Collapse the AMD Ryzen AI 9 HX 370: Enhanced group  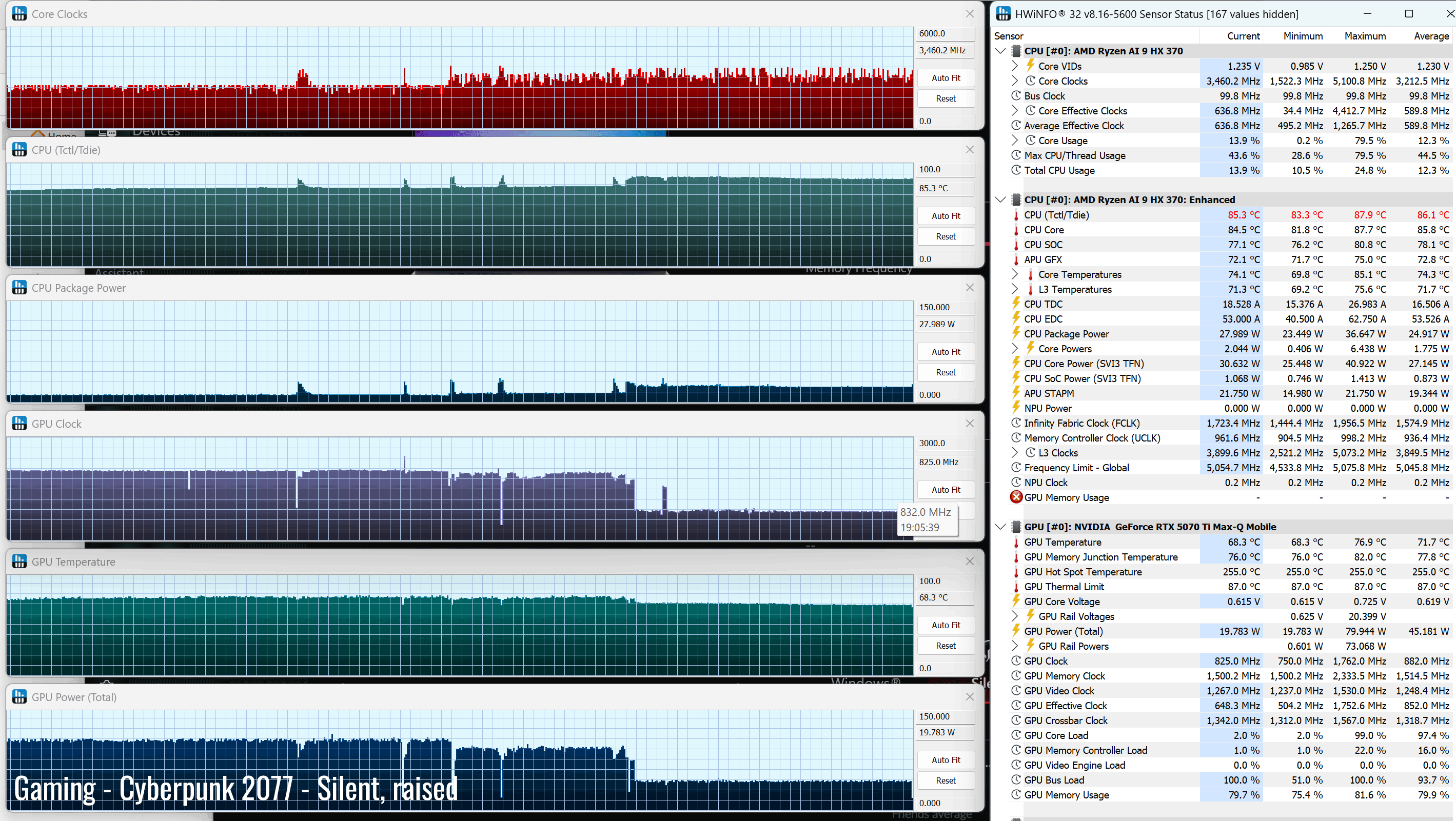click(x=1000, y=199)
